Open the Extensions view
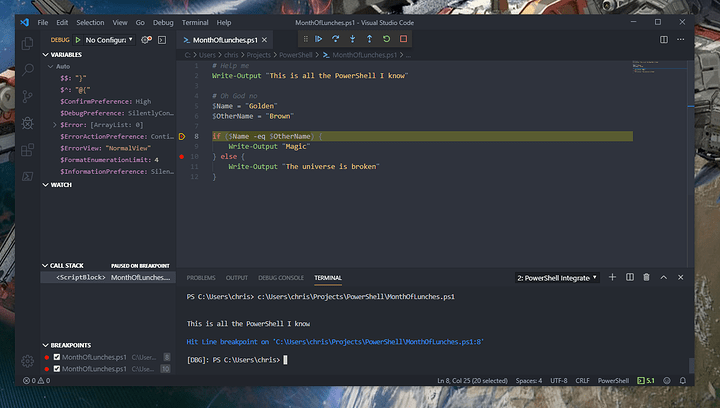Viewport: 720px width, 408px height. (x=28, y=150)
